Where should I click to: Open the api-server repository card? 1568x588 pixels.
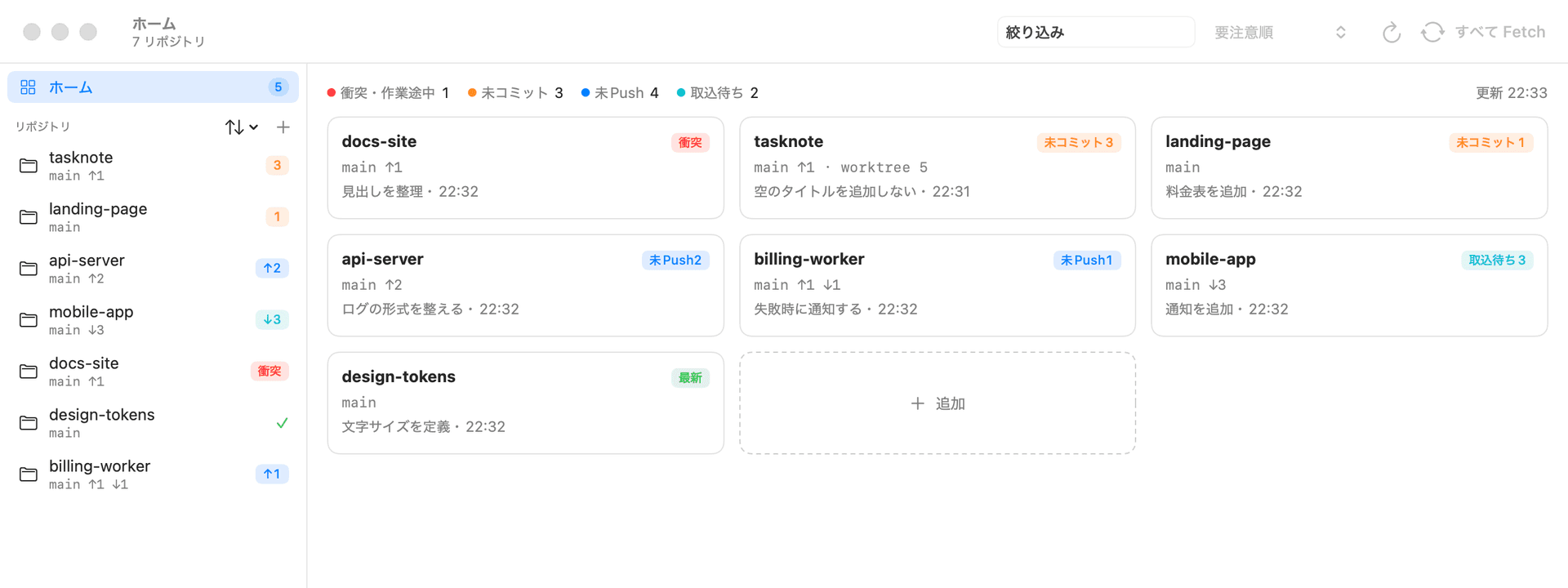coord(525,285)
